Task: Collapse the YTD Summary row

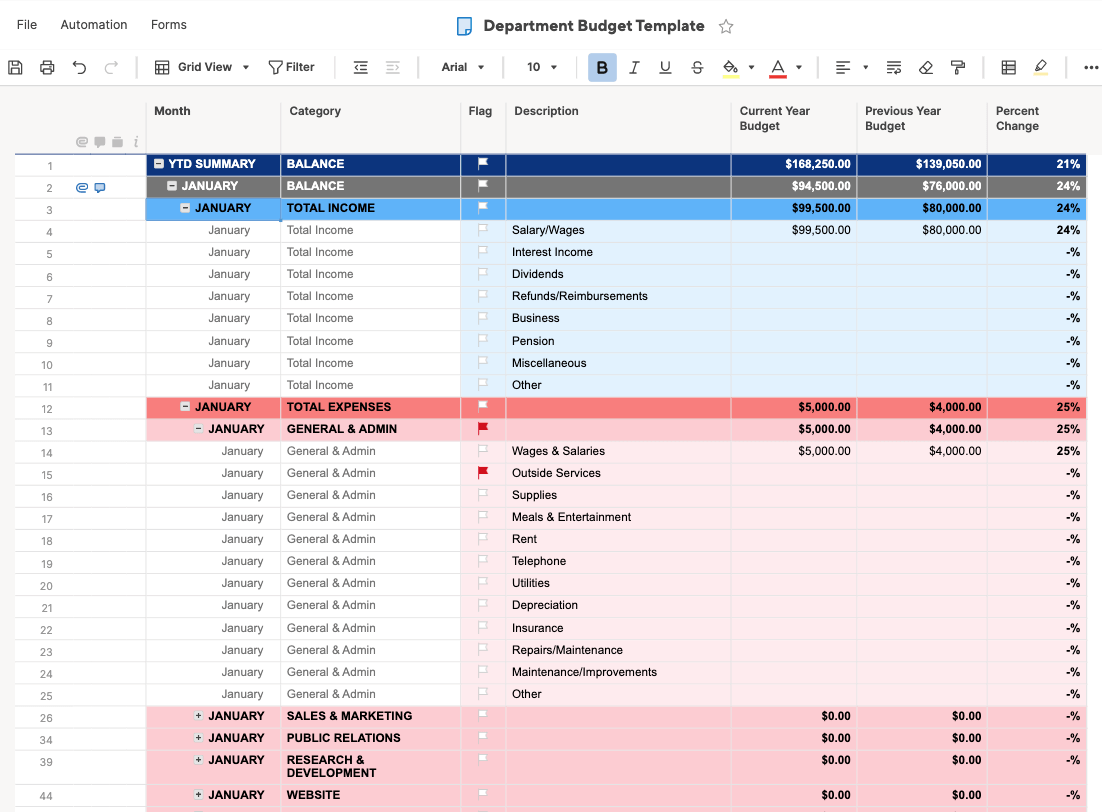Action: [x=159, y=164]
